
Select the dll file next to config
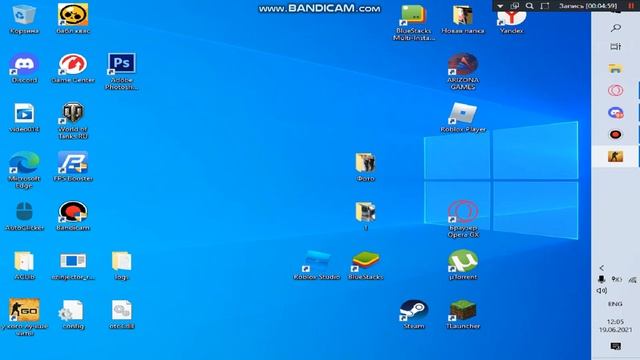122,314
